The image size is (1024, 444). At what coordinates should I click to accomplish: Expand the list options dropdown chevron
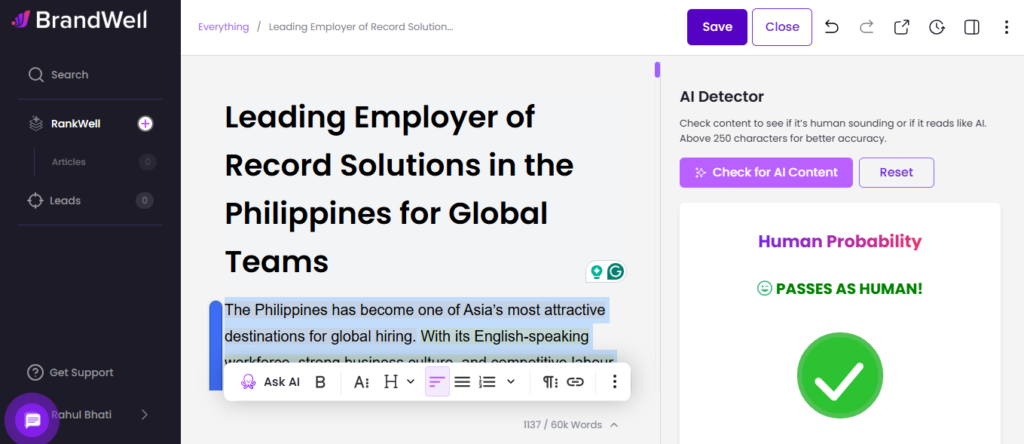click(x=511, y=381)
